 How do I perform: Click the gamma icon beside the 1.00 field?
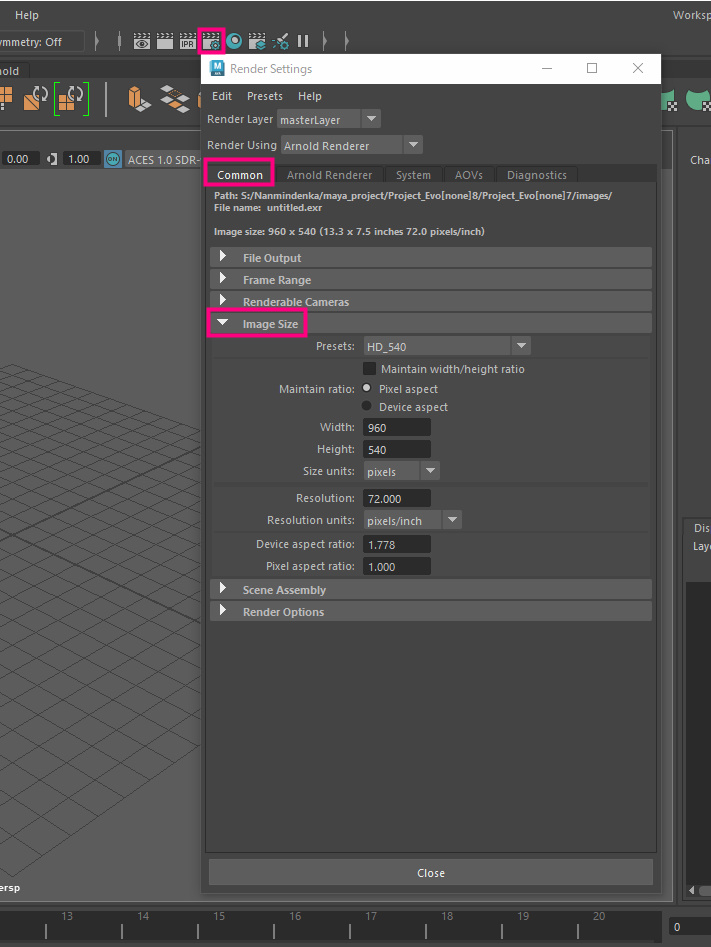point(53,159)
